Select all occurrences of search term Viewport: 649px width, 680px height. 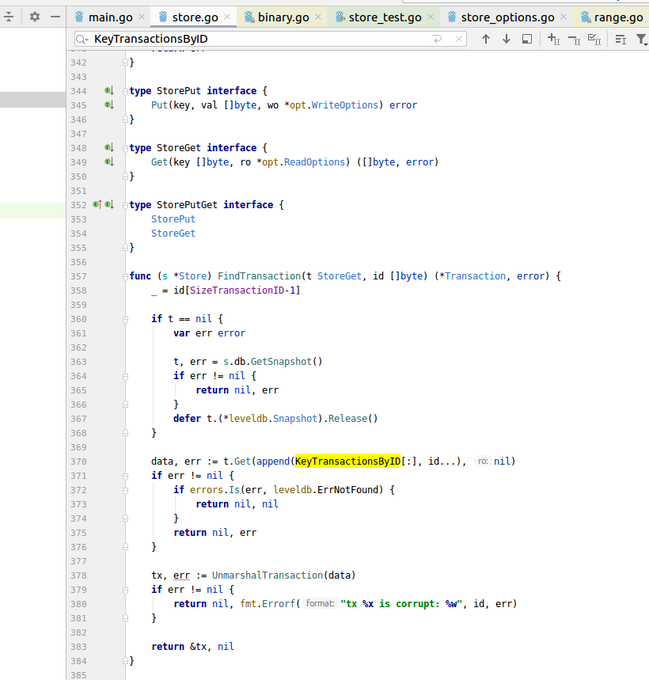(x=594, y=39)
